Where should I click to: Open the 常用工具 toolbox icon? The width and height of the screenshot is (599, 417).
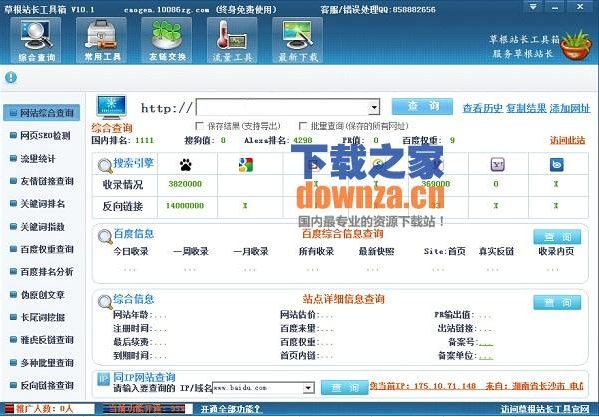point(101,40)
